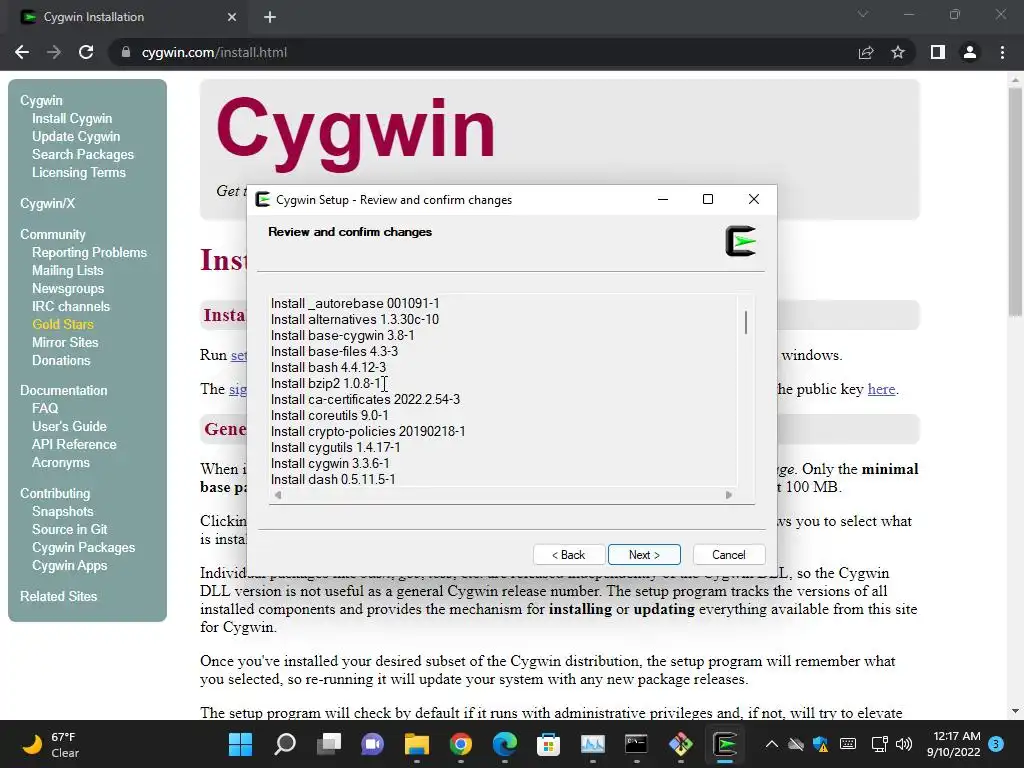Open User's Guide sidebar link
Screen dimensions: 1024x768
[69, 426]
